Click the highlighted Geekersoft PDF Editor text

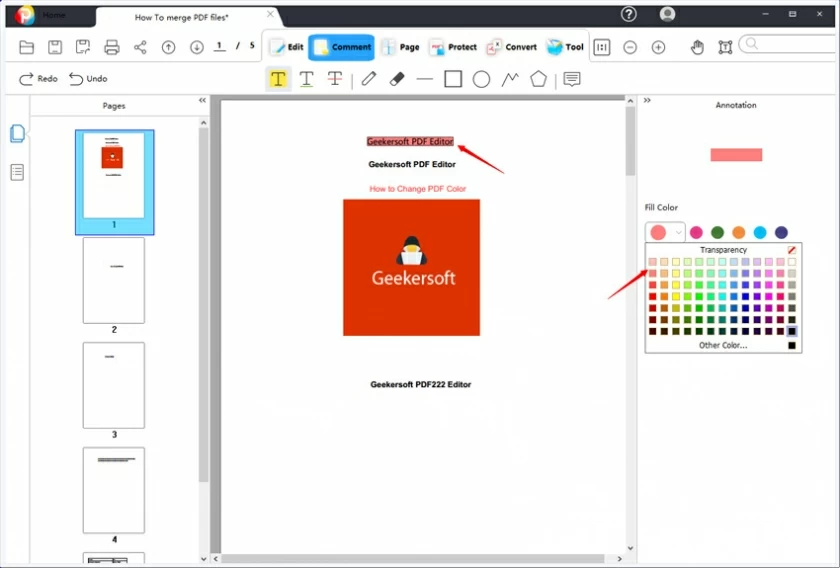pyautogui.click(x=410, y=141)
